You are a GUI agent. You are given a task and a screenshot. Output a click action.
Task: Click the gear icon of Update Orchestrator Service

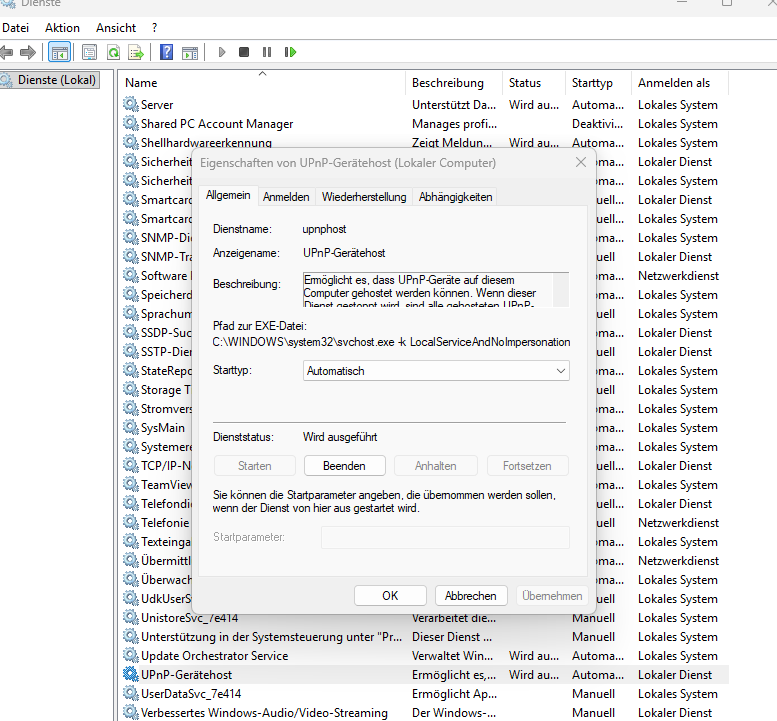(x=130, y=656)
